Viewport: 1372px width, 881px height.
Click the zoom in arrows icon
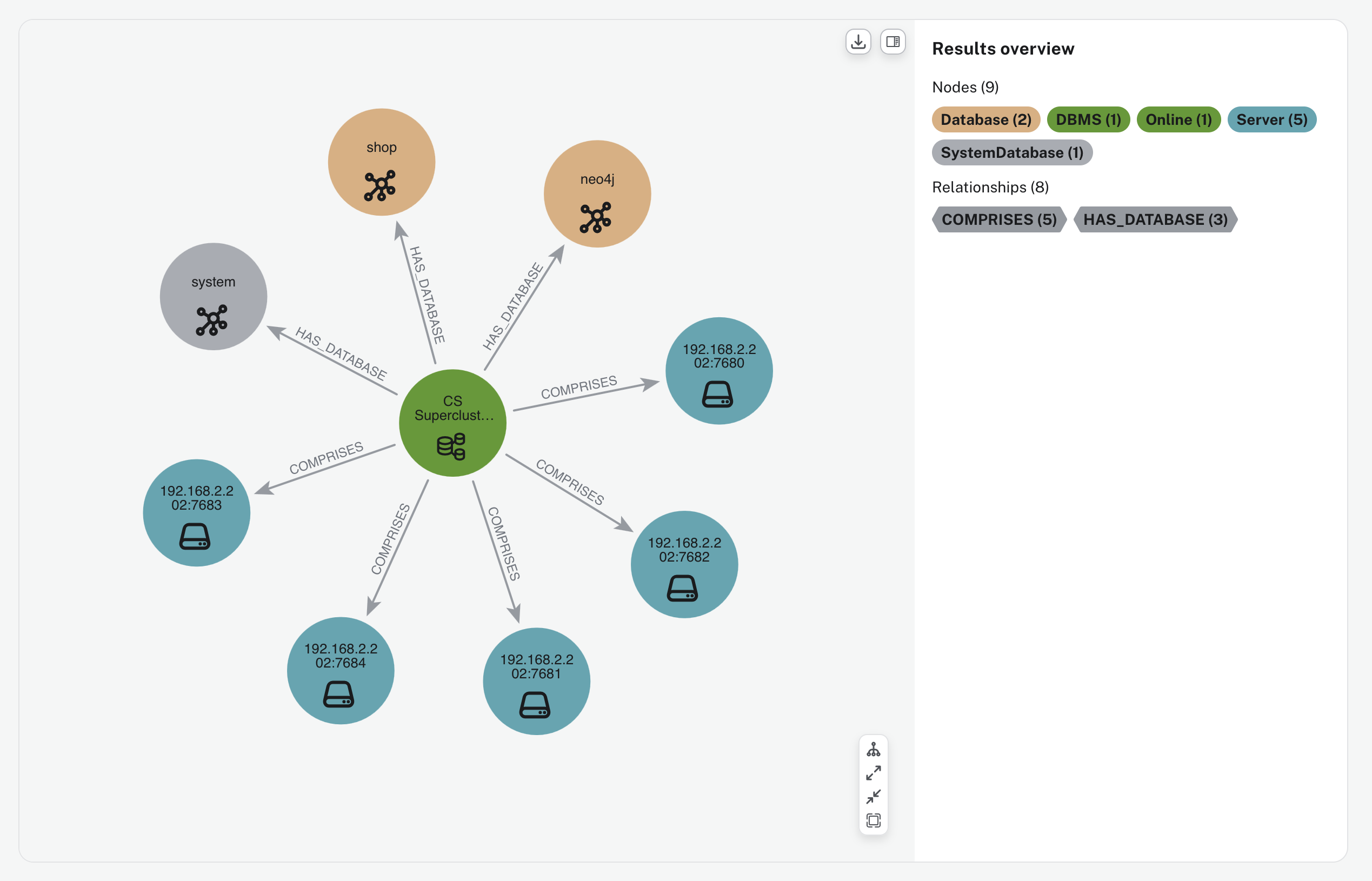click(873, 773)
